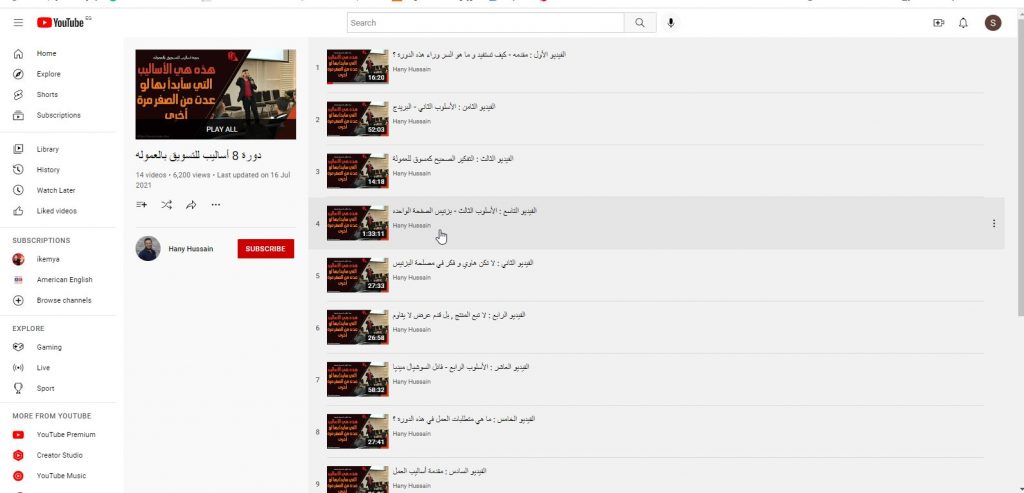Image resolution: width=1024 pixels, height=493 pixels.
Task: Click title of playlist video 7
Action: coord(461,367)
